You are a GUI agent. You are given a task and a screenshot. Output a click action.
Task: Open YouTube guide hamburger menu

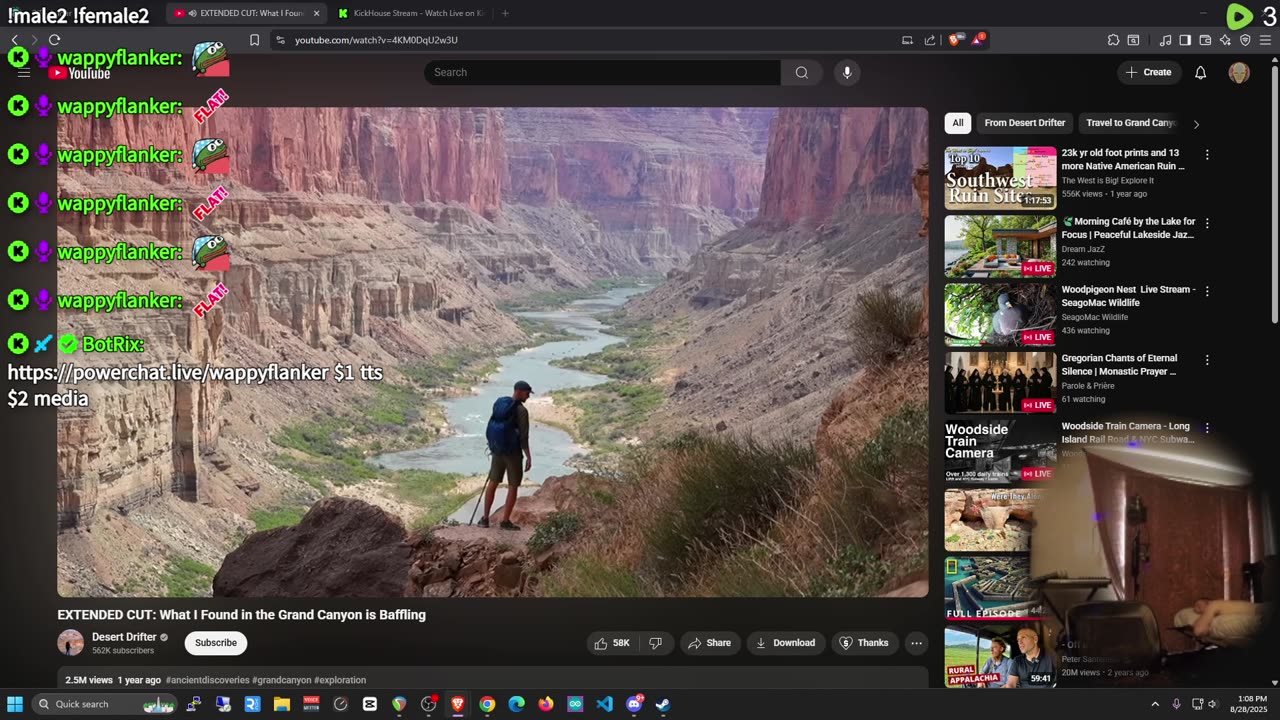point(24,73)
